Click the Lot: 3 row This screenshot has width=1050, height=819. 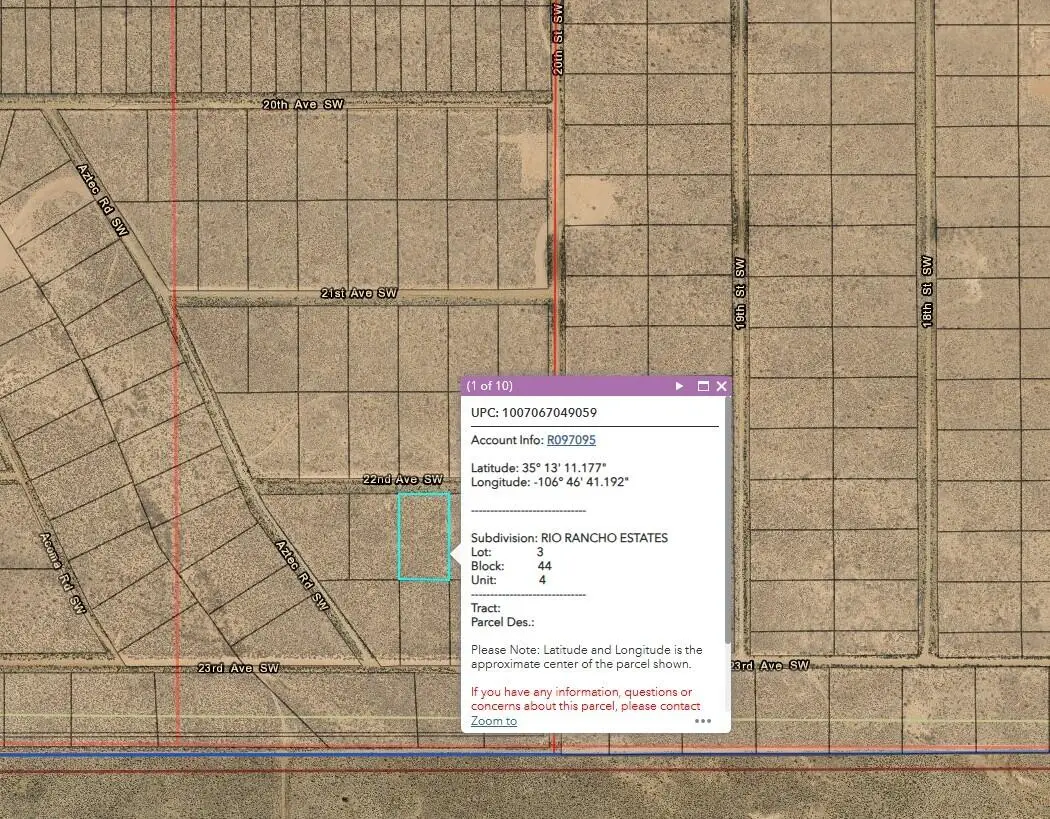pos(507,552)
